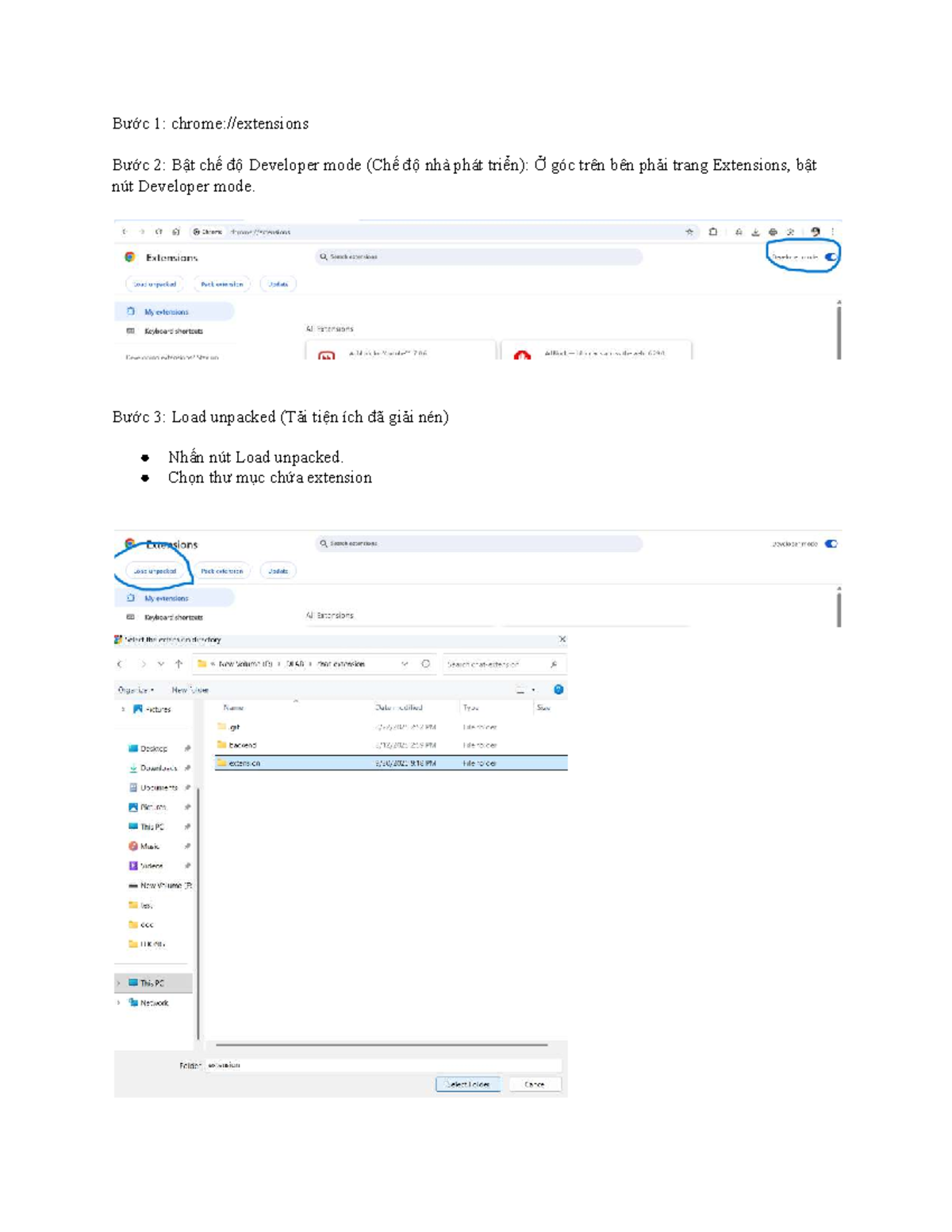Expand the Network node in the sidebar
The width and height of the screenshot is (952, 1232).
click(x=119, y=1003)
